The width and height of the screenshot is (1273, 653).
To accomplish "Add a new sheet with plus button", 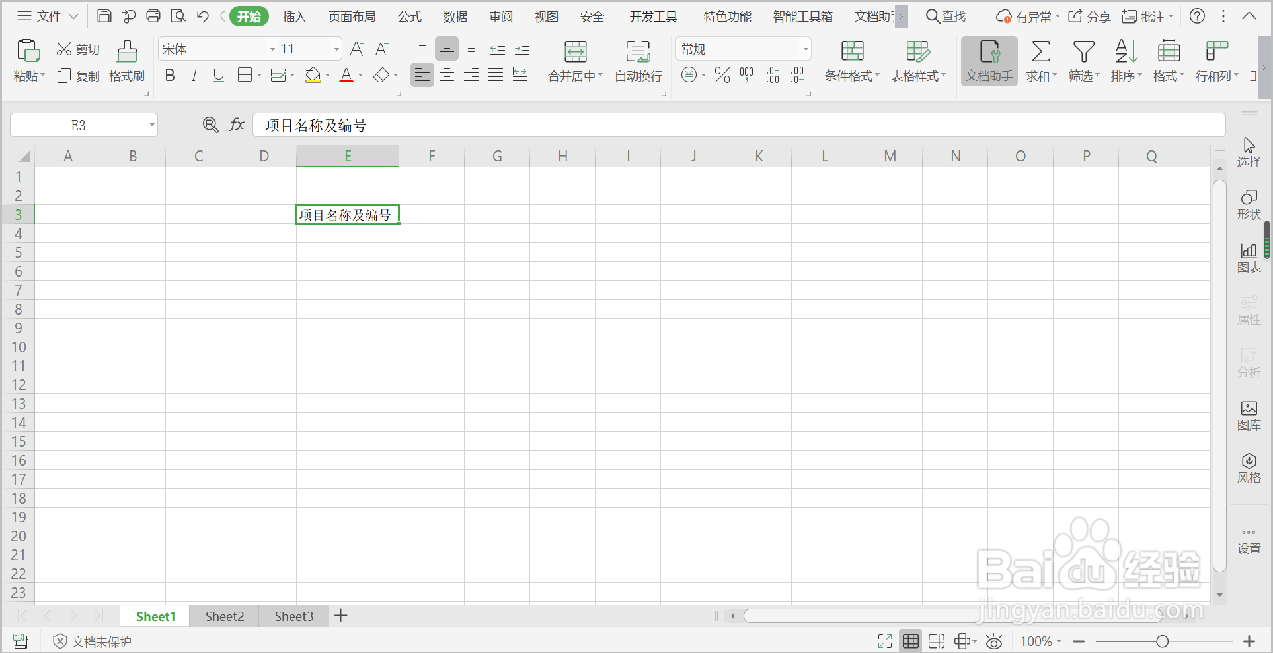I will [340, 616].
